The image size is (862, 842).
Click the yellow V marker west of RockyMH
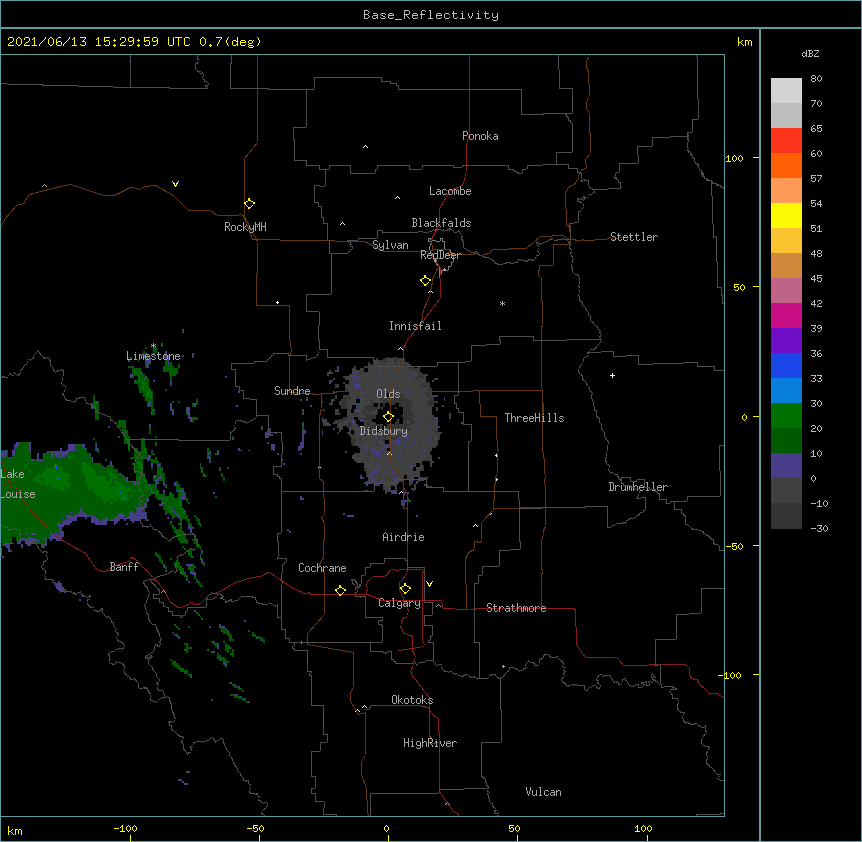click(x=175, y=184)
